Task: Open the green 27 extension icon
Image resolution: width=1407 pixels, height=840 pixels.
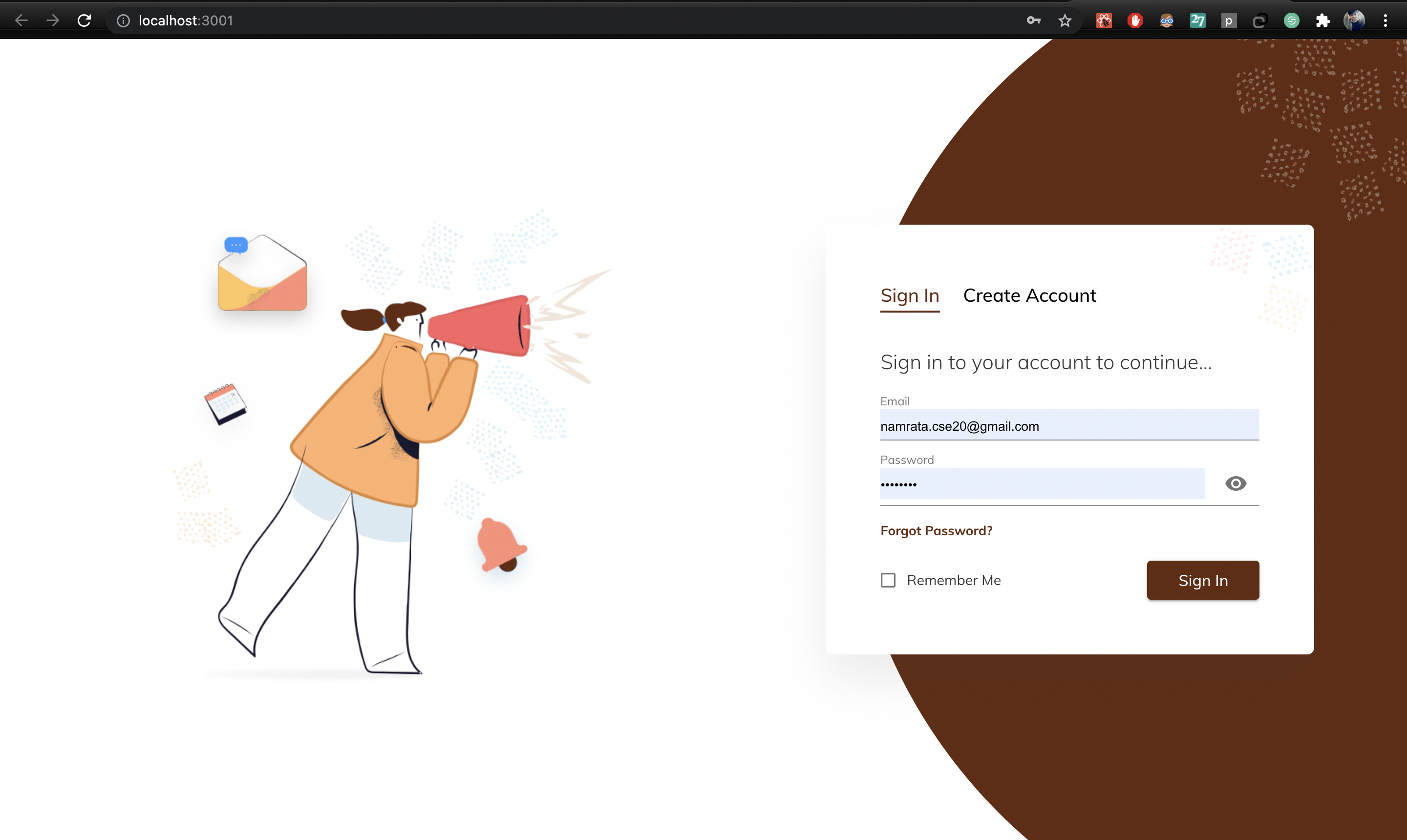Action: [x=1197, y=21]
